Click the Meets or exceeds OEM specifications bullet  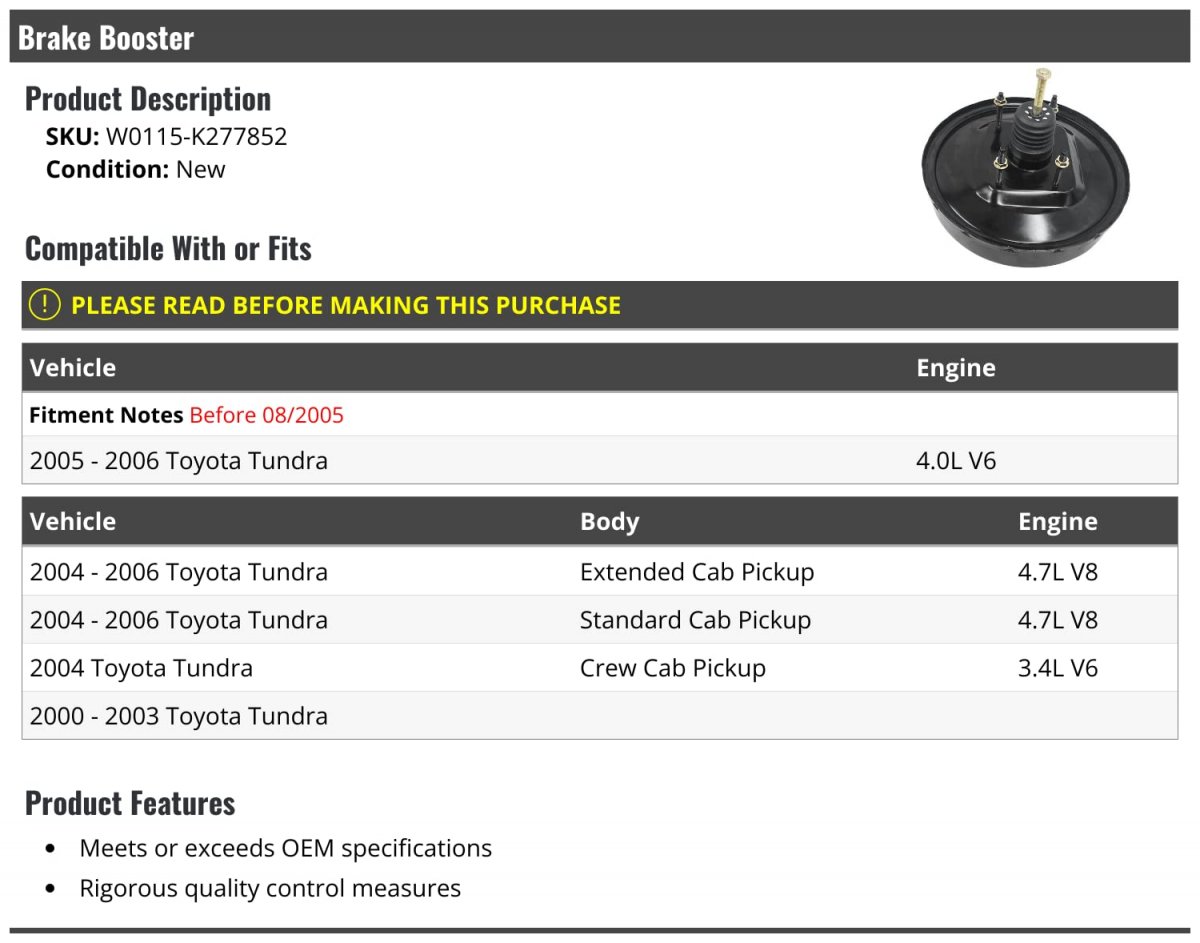286,848
